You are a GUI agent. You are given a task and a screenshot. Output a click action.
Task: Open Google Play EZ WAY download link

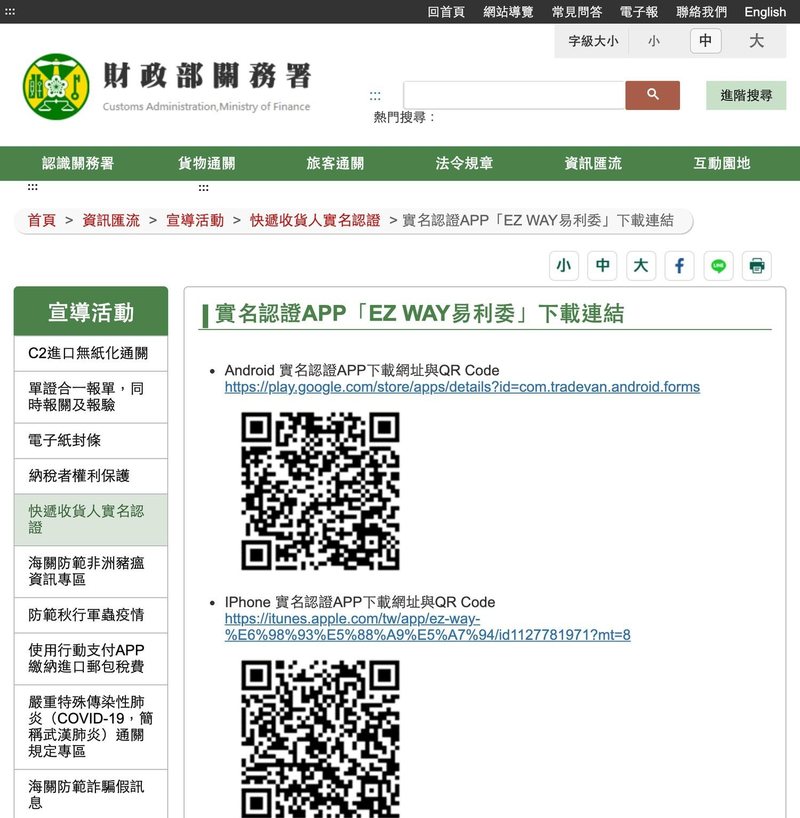coord(462,387)
